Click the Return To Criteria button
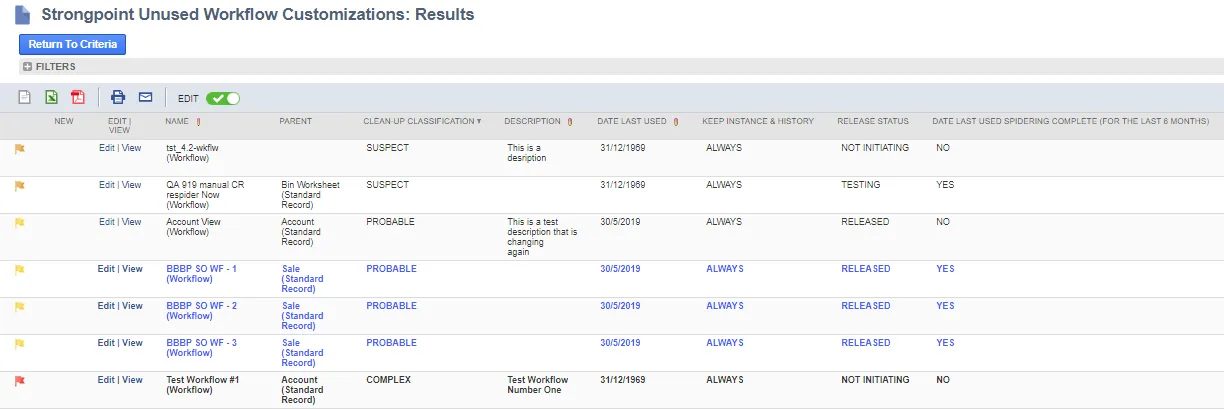Screen dimensions: 1224x409 coord(72,44)
